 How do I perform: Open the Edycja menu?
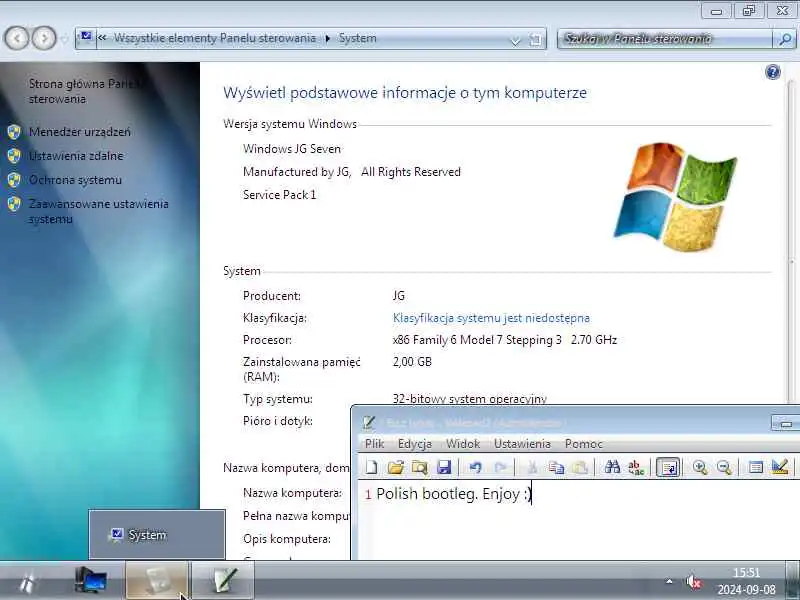point(415,444)
